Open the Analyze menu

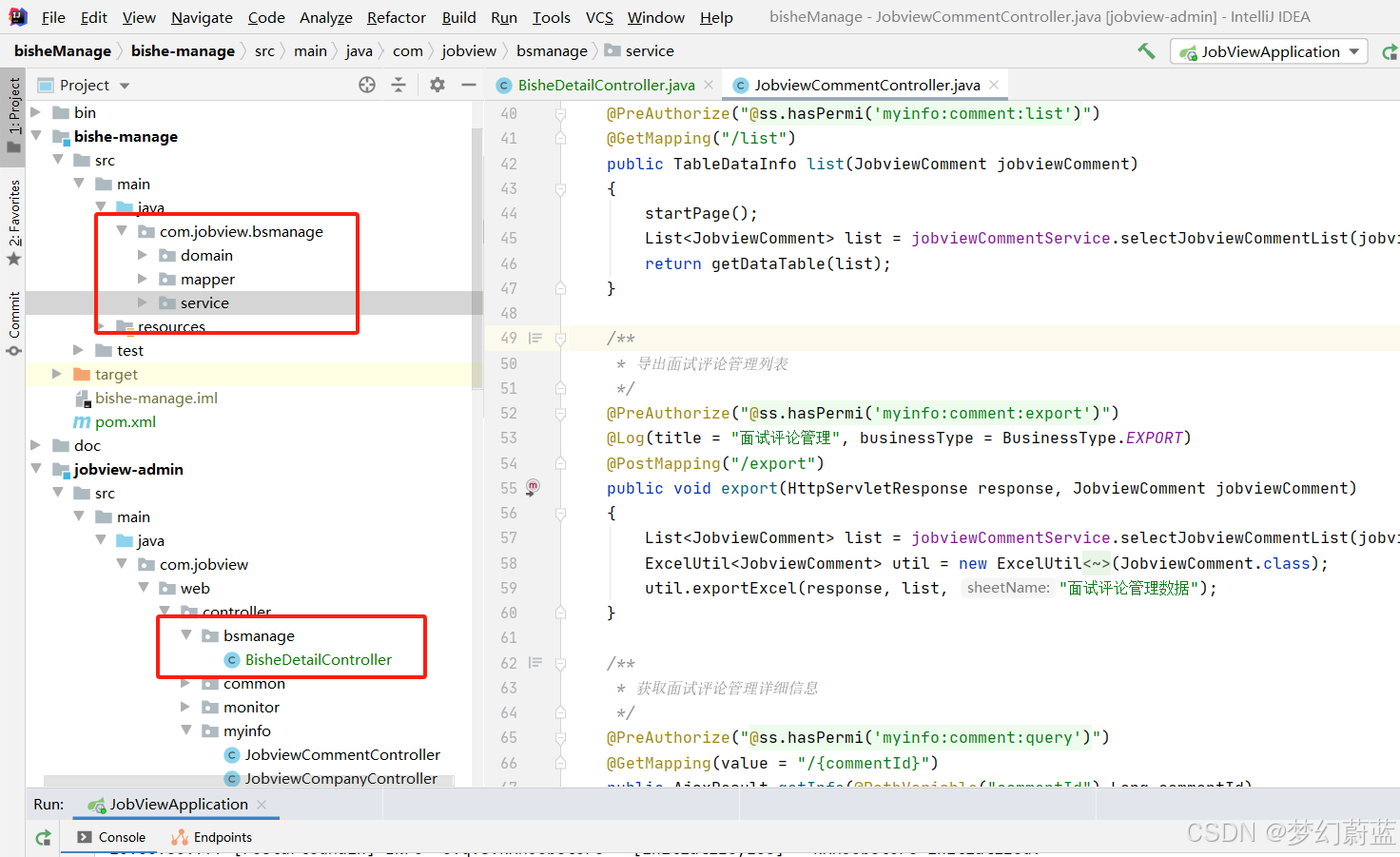[x=326, y=17]
